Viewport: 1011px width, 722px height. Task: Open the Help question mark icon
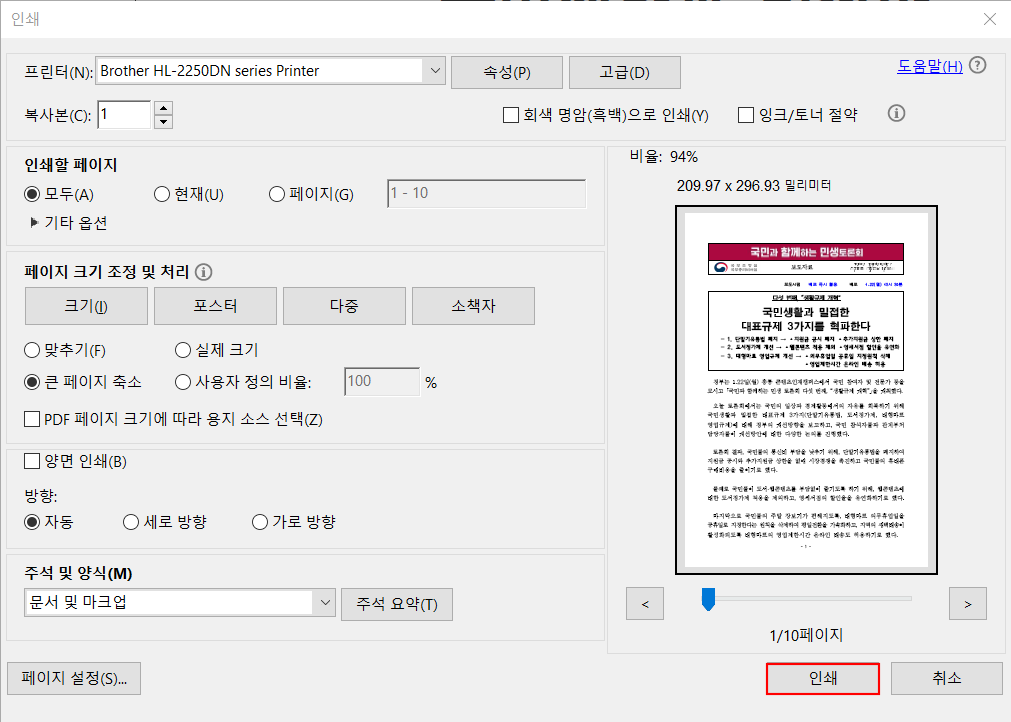[977, 65]
